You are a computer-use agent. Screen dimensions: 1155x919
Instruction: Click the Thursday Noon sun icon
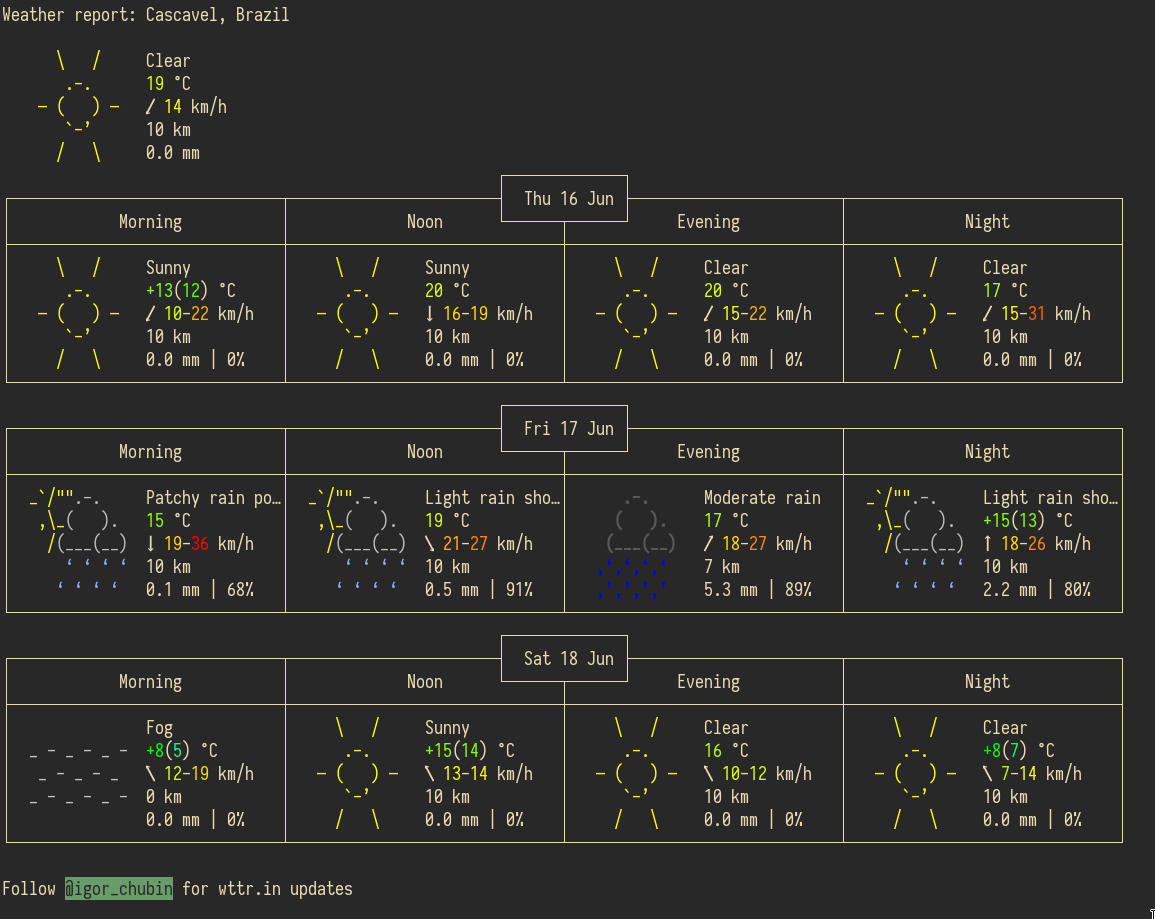coord(357,314)
